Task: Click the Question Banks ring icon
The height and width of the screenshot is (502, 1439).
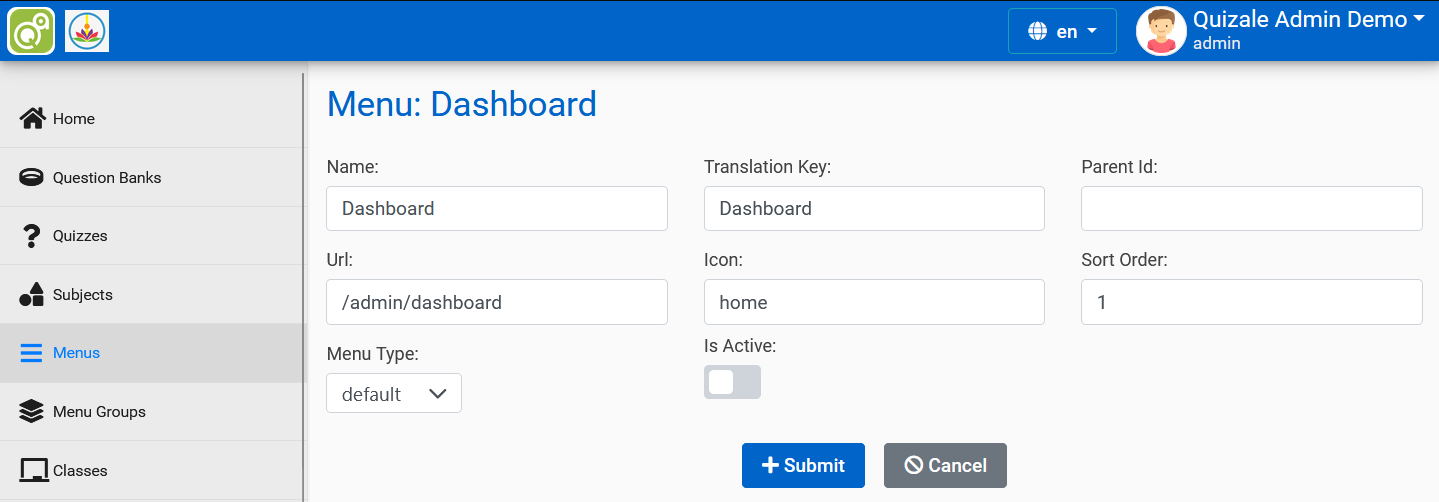Action: point(32,178)
